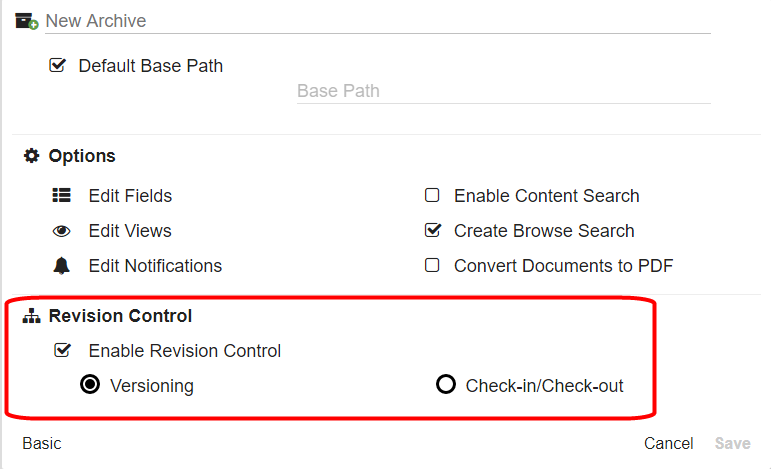This screenshot has height=469, width=771.
Task: Switch to Basic mode
Action: point(42,443)
